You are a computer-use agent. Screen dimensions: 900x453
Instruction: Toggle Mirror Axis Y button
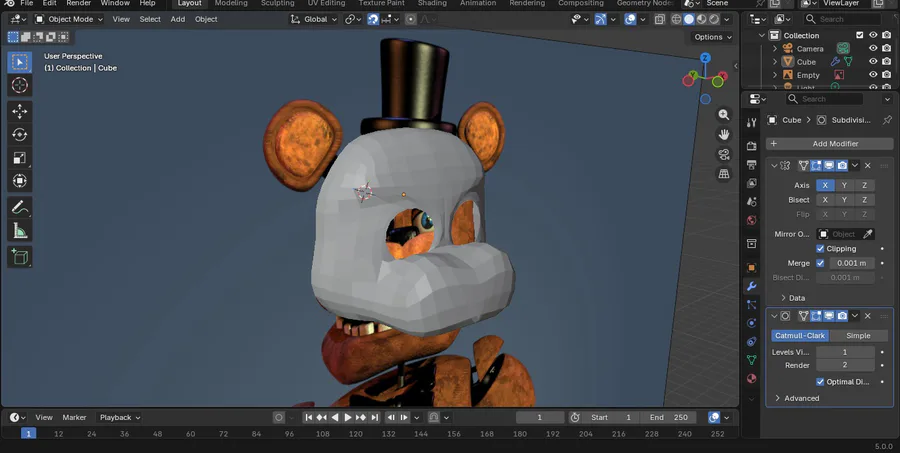tap(844, 185)
